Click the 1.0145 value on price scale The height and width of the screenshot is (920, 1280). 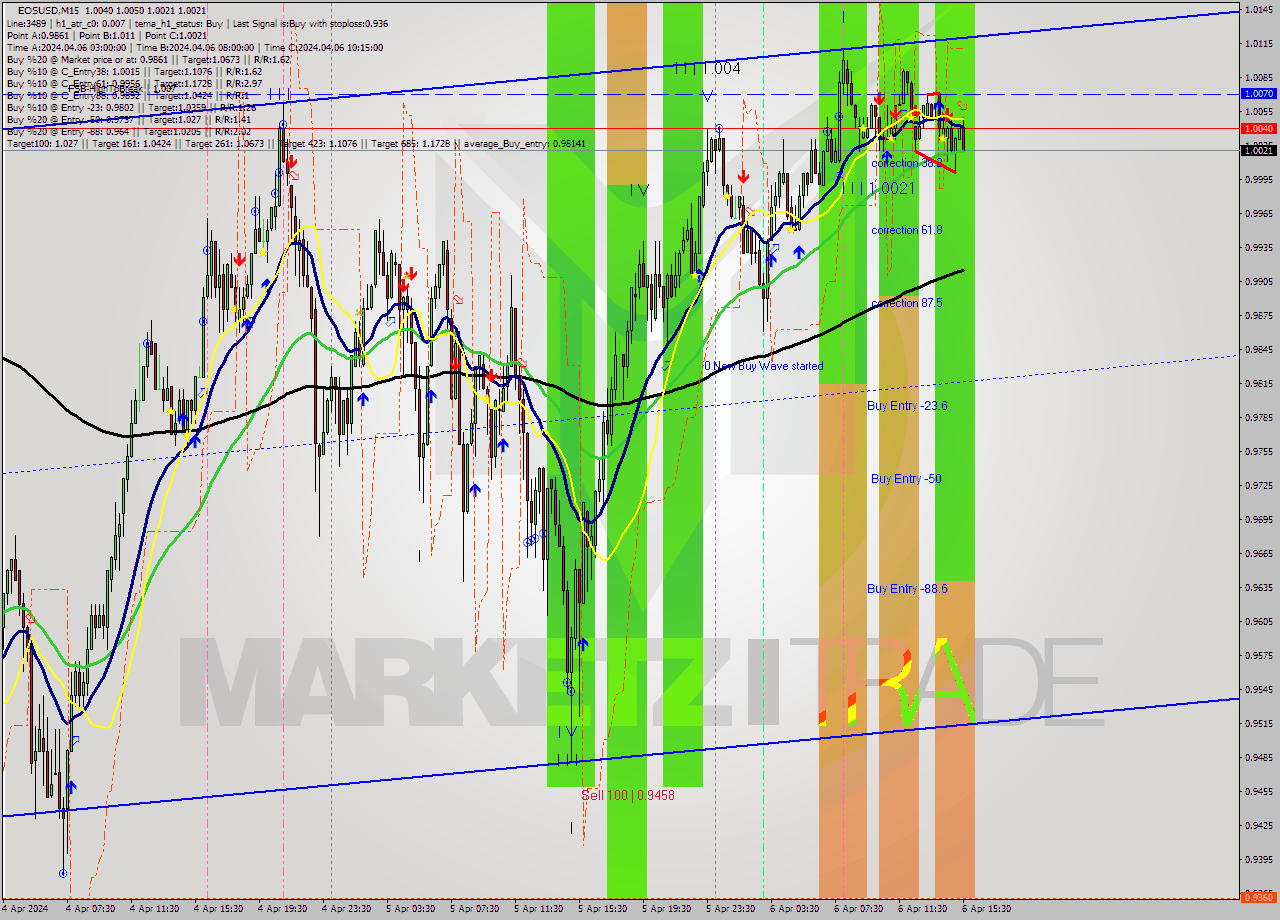click(1257, 10)
